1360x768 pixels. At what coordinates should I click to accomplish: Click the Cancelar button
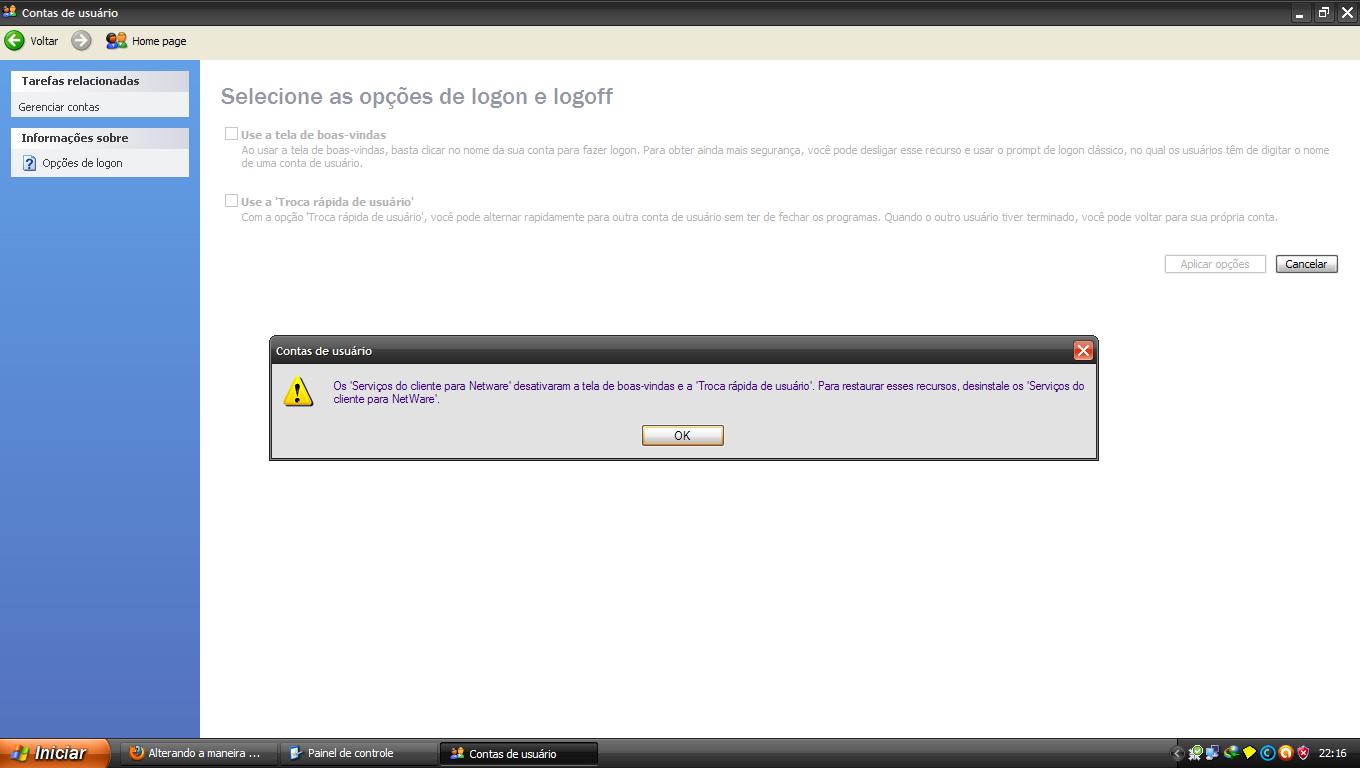(x=1306, y=264)
